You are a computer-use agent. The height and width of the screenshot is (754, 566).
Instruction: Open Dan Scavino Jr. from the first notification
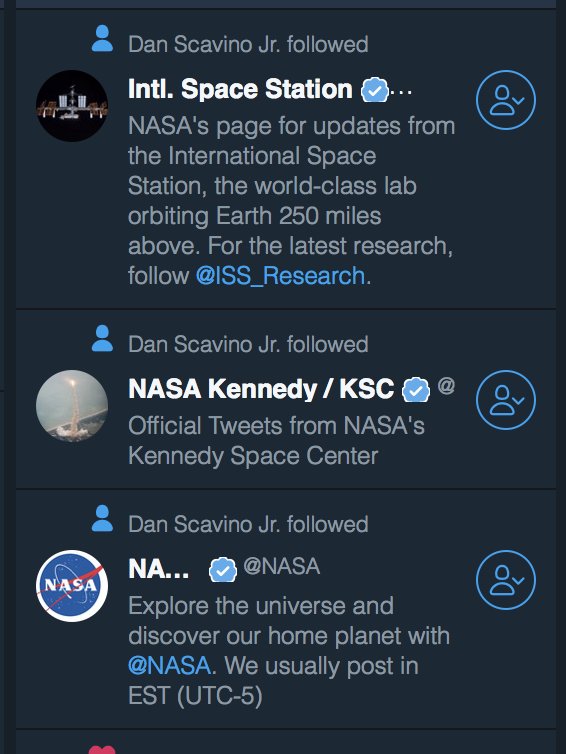(x=205, y=45)
